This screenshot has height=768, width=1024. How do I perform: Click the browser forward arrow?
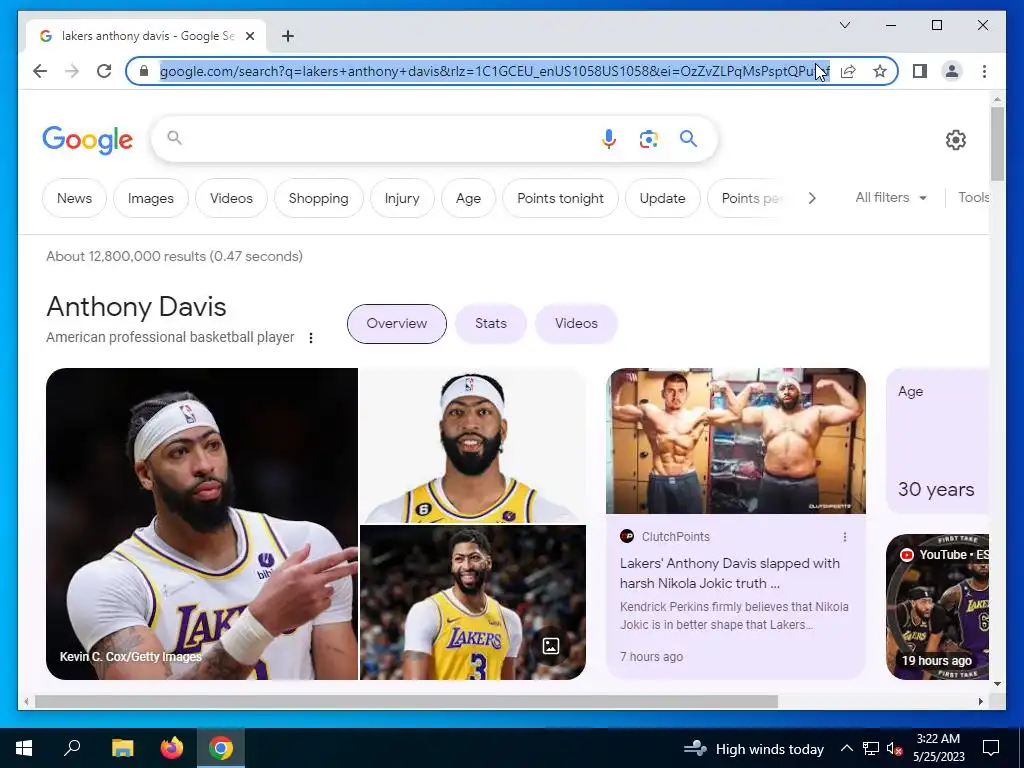tap(72, 71)
